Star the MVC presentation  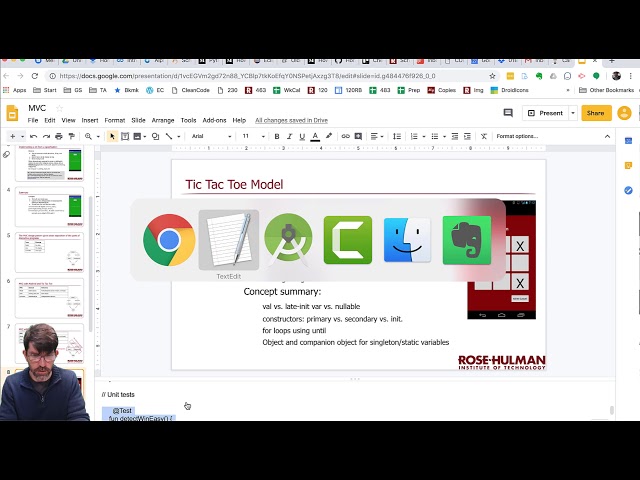(x=60, y=108)
